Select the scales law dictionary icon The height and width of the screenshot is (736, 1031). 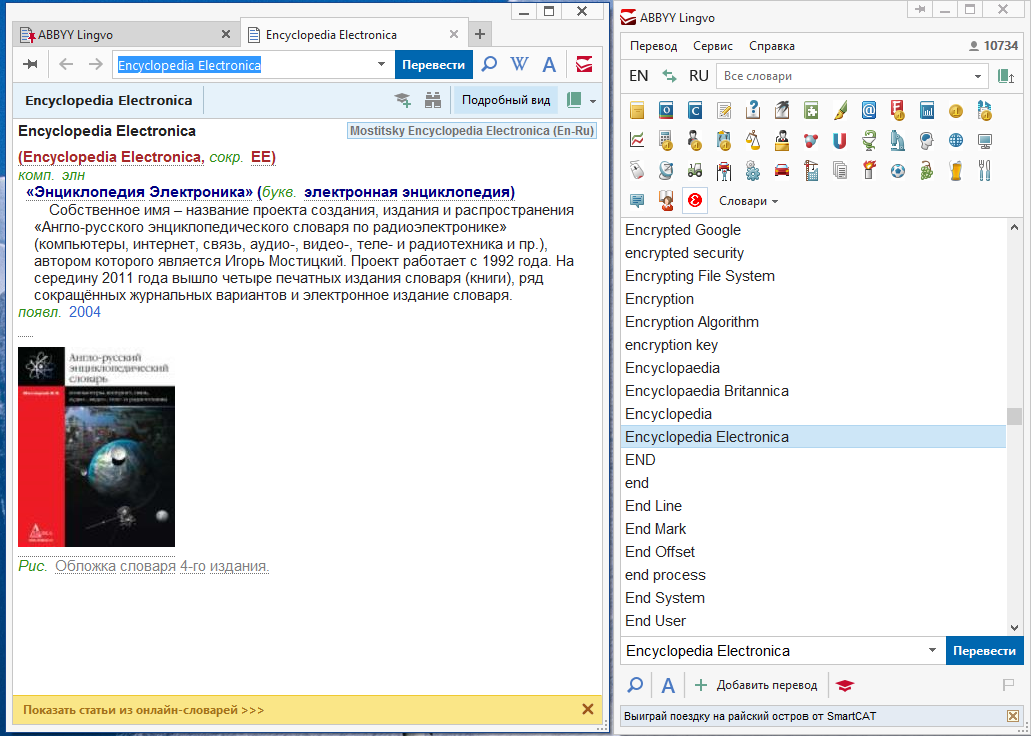pyautogui.click(x=753, y=141)
